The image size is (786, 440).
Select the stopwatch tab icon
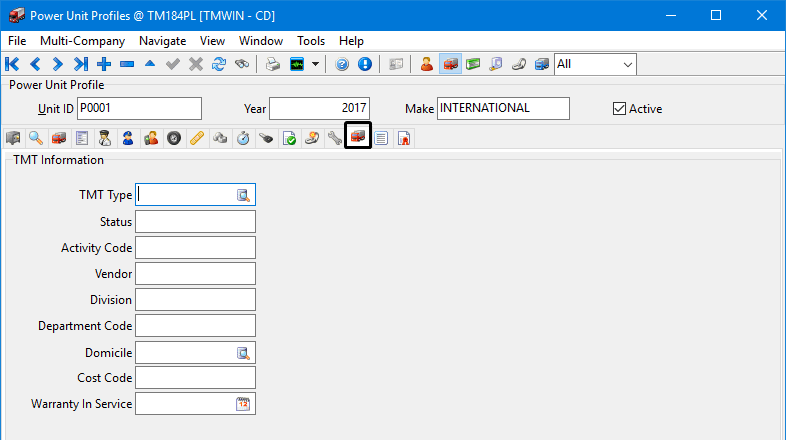pyautogui.click(x=243, y=138)
